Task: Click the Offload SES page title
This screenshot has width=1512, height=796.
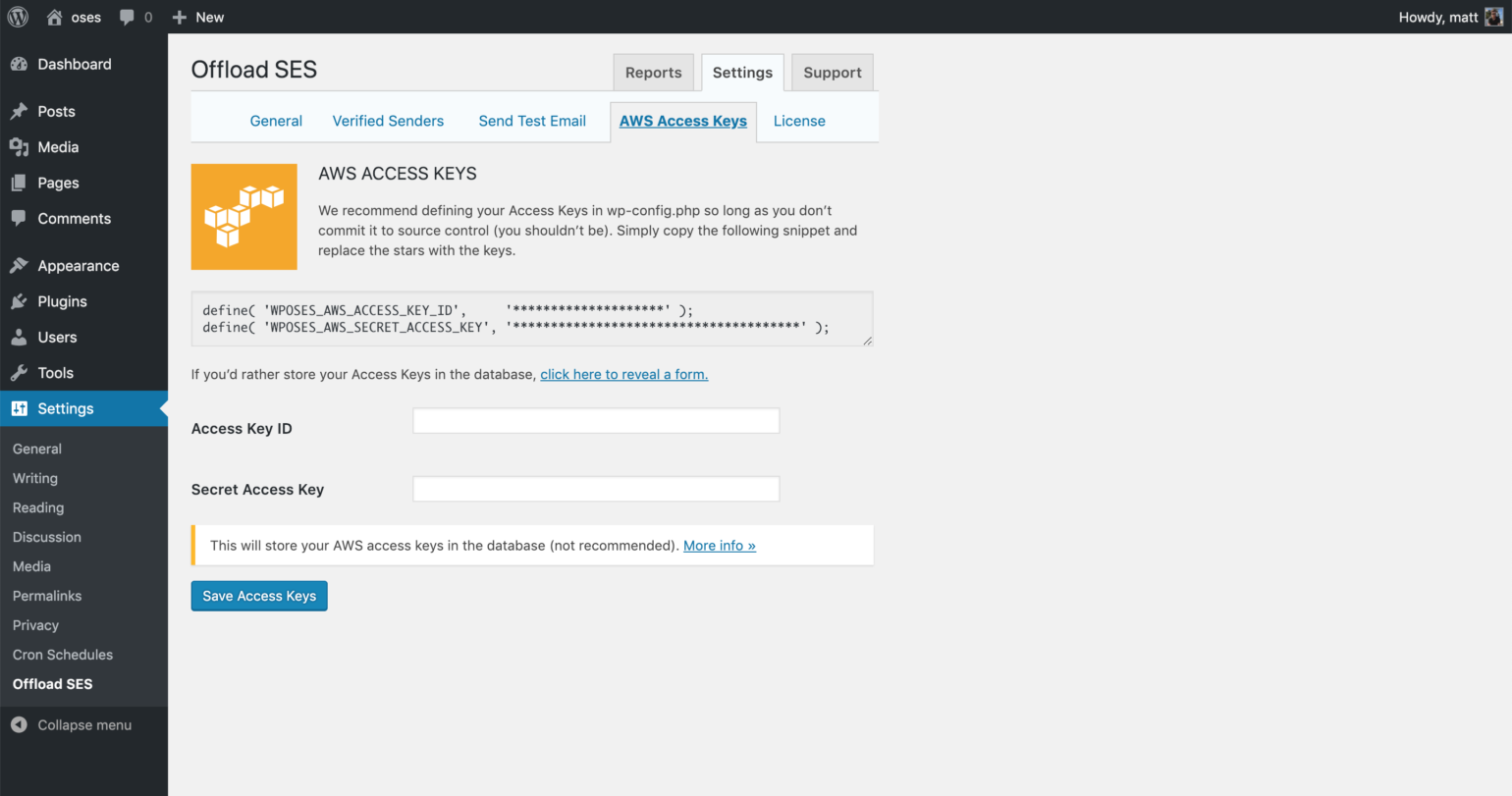Action: (254, 70)
